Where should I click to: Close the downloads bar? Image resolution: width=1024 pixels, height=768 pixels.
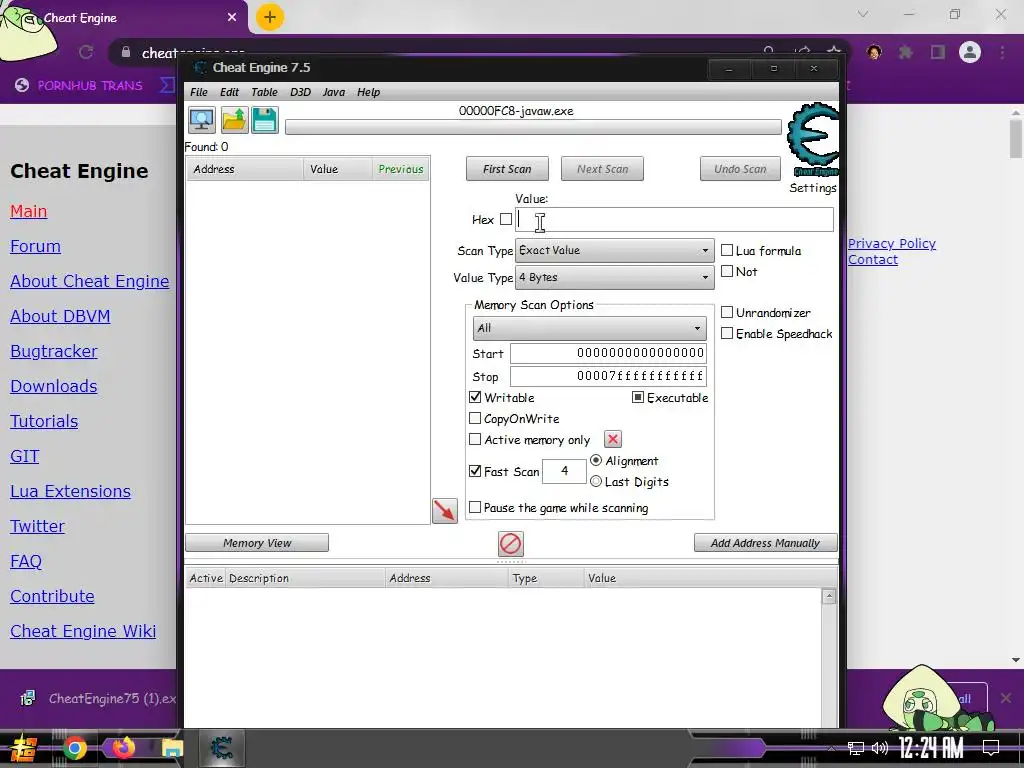[x=1006, y=698]
